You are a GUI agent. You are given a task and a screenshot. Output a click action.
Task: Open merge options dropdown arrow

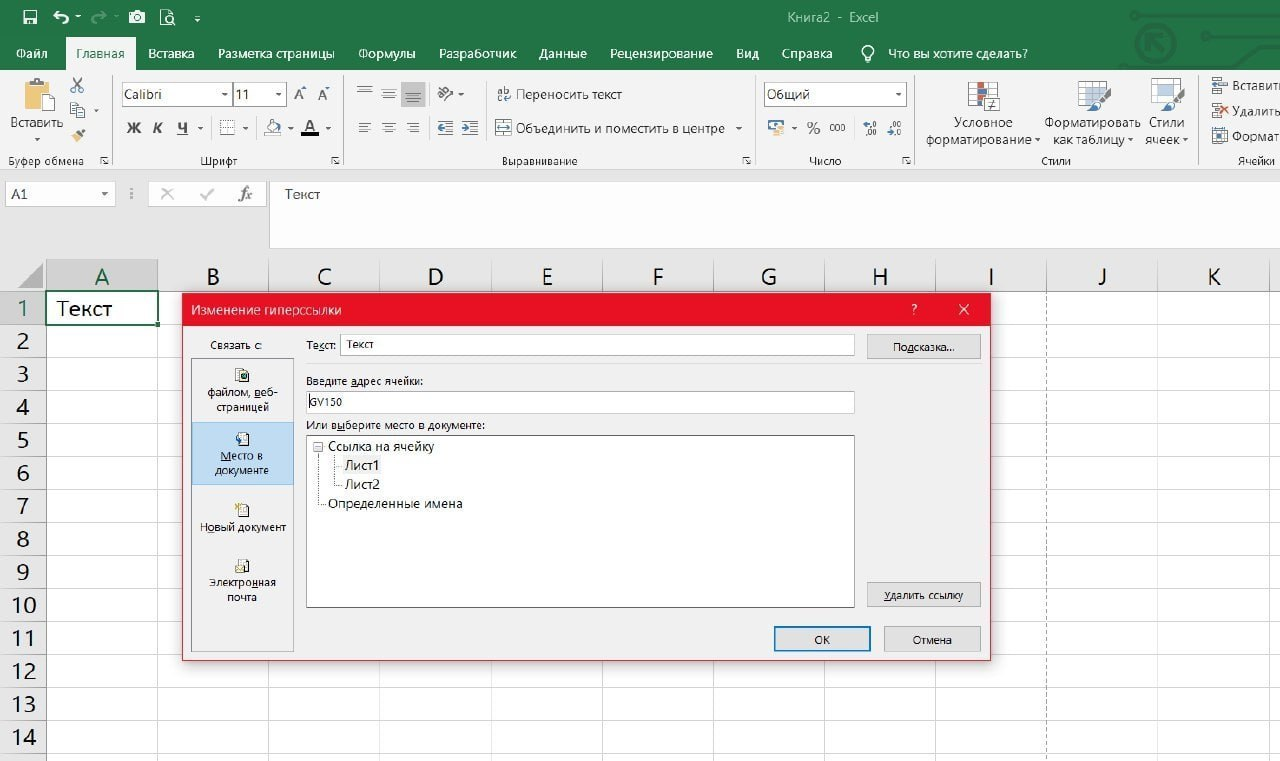[739, 128]
